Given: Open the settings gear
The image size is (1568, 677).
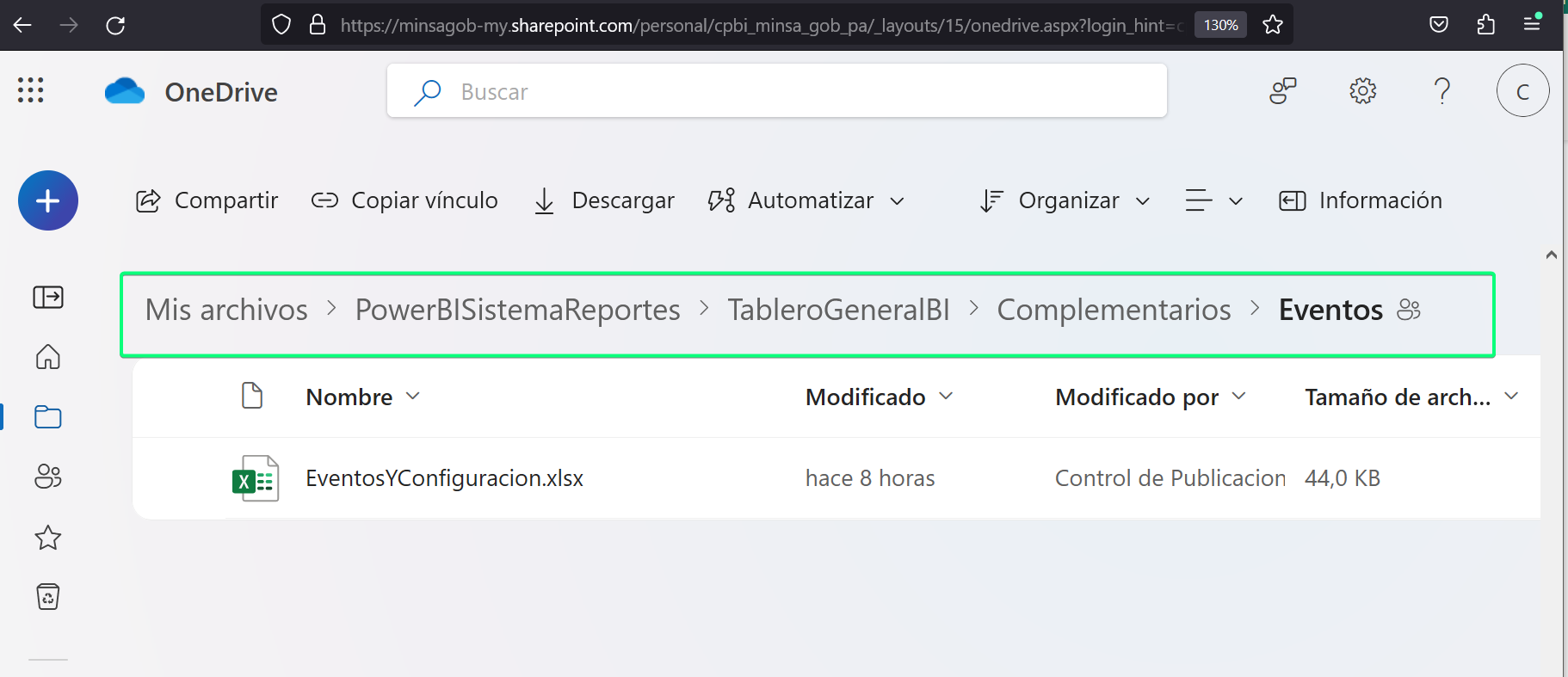Looking at the screenshot, I should click(x=1362, y=90).
